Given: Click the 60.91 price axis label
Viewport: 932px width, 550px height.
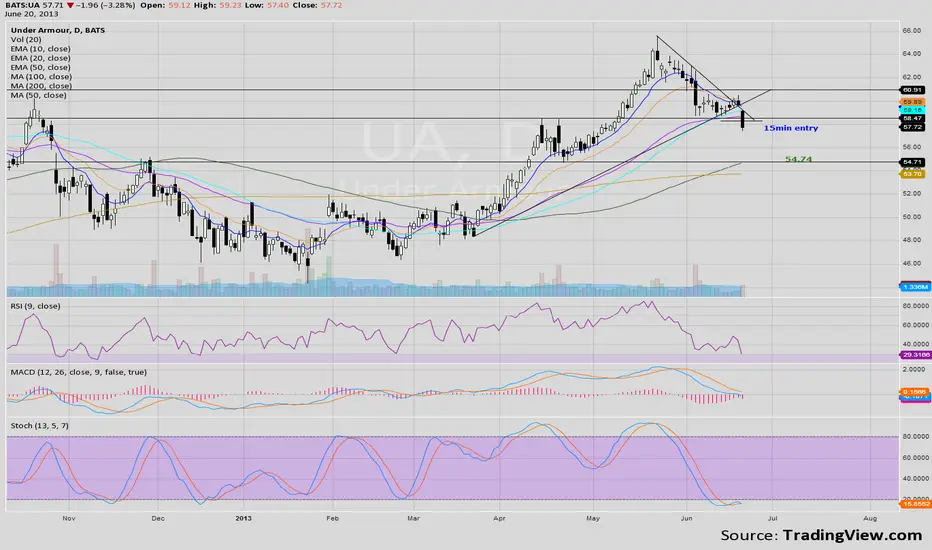Looking at the screenshot, I should point(912,90).
